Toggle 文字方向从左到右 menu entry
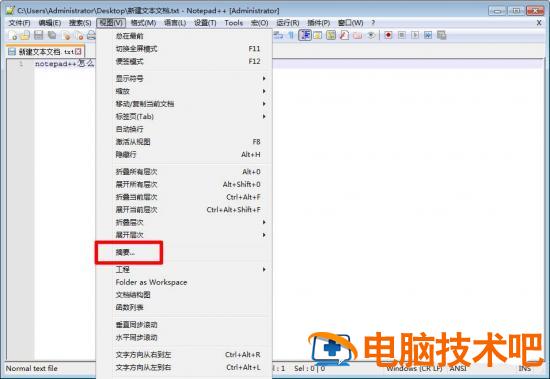 185,367
